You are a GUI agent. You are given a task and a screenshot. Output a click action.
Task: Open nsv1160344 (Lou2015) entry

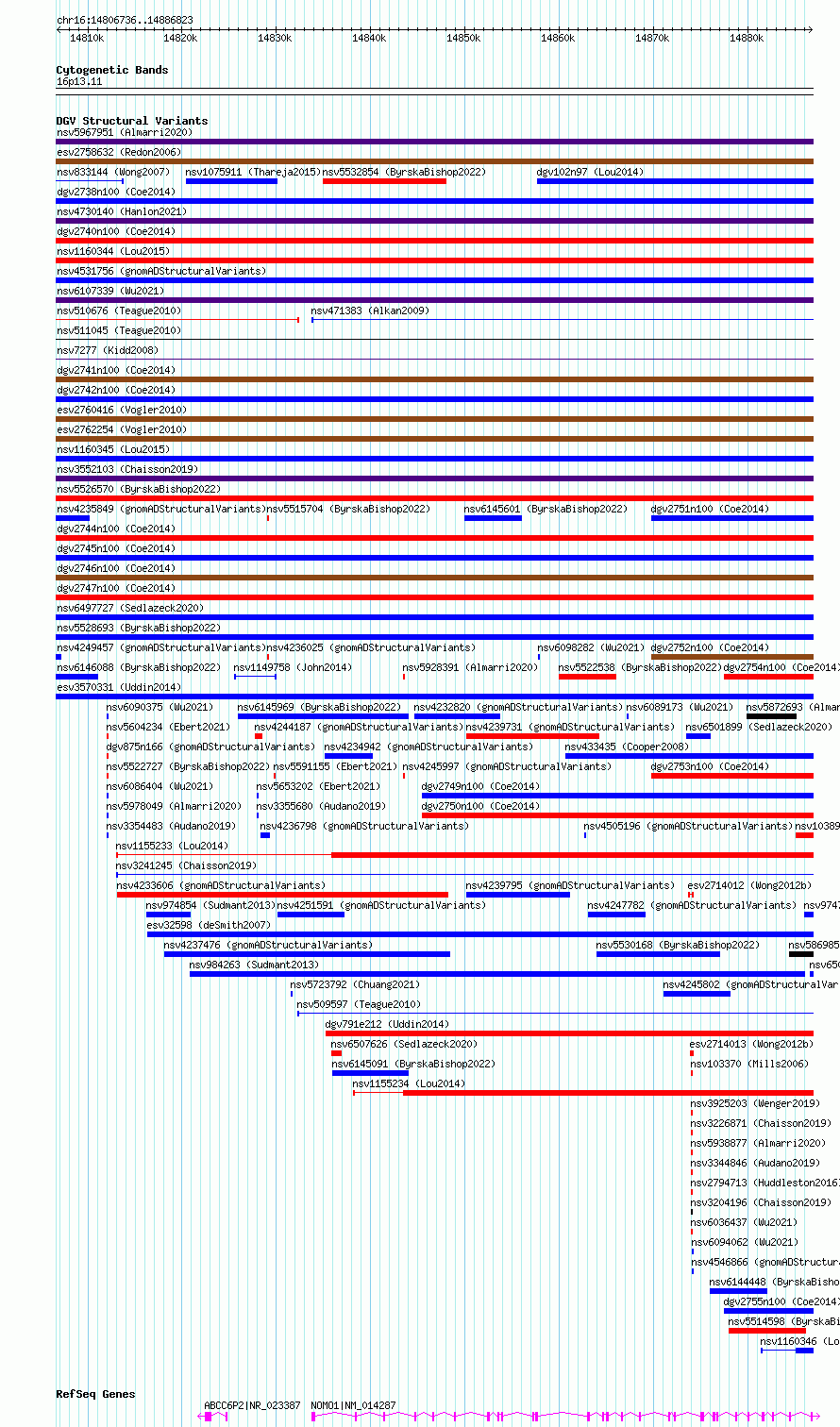pyautogui.click(x=113, y=252)
